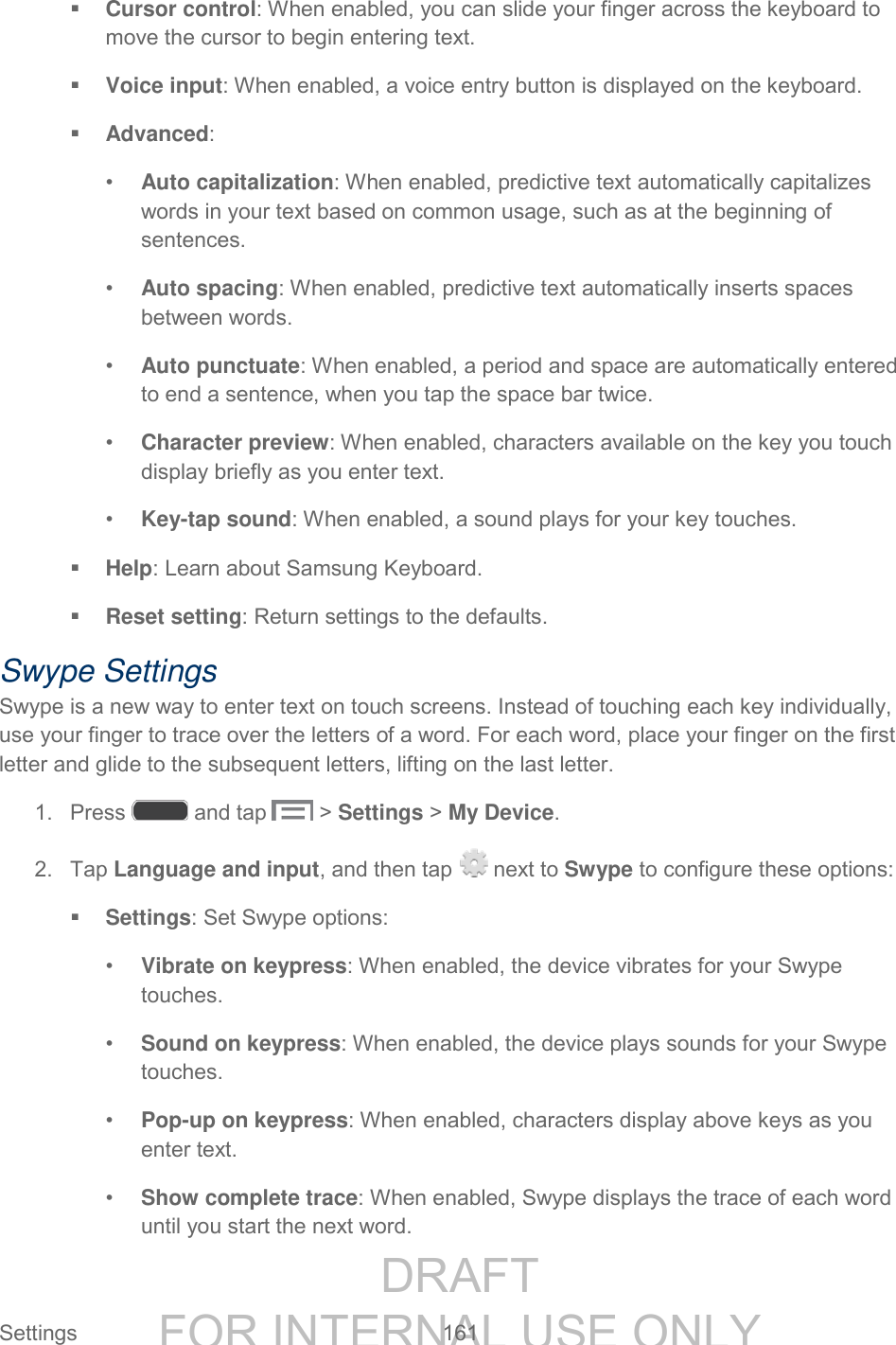Select the Cursor control bold term
The image size is (896, 1345).
pos(181,10)
